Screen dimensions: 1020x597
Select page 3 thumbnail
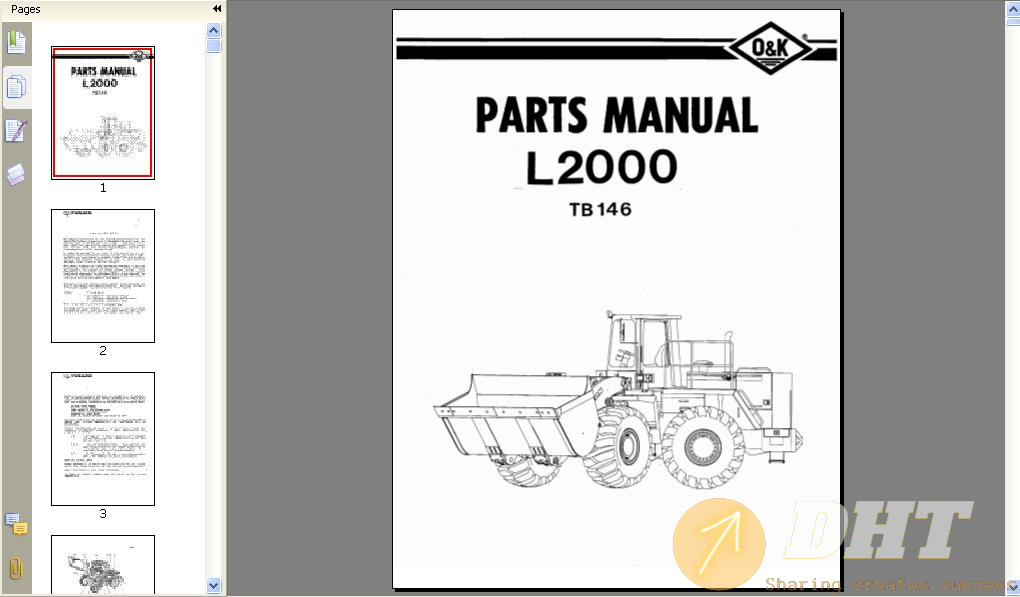[103, 439]
